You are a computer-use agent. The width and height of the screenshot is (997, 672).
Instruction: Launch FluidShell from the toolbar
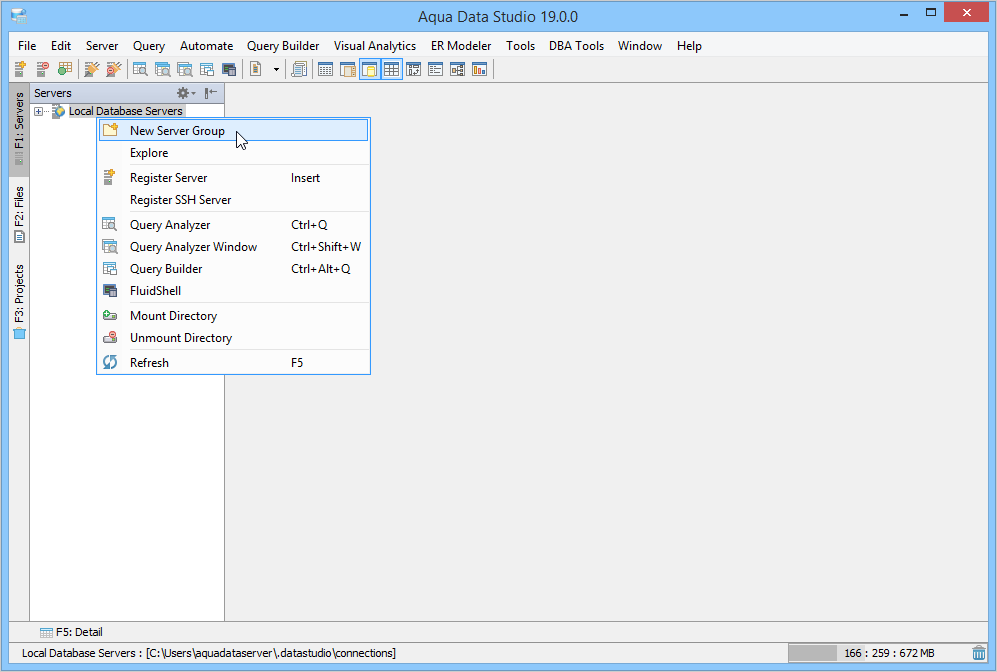(229, 69)
